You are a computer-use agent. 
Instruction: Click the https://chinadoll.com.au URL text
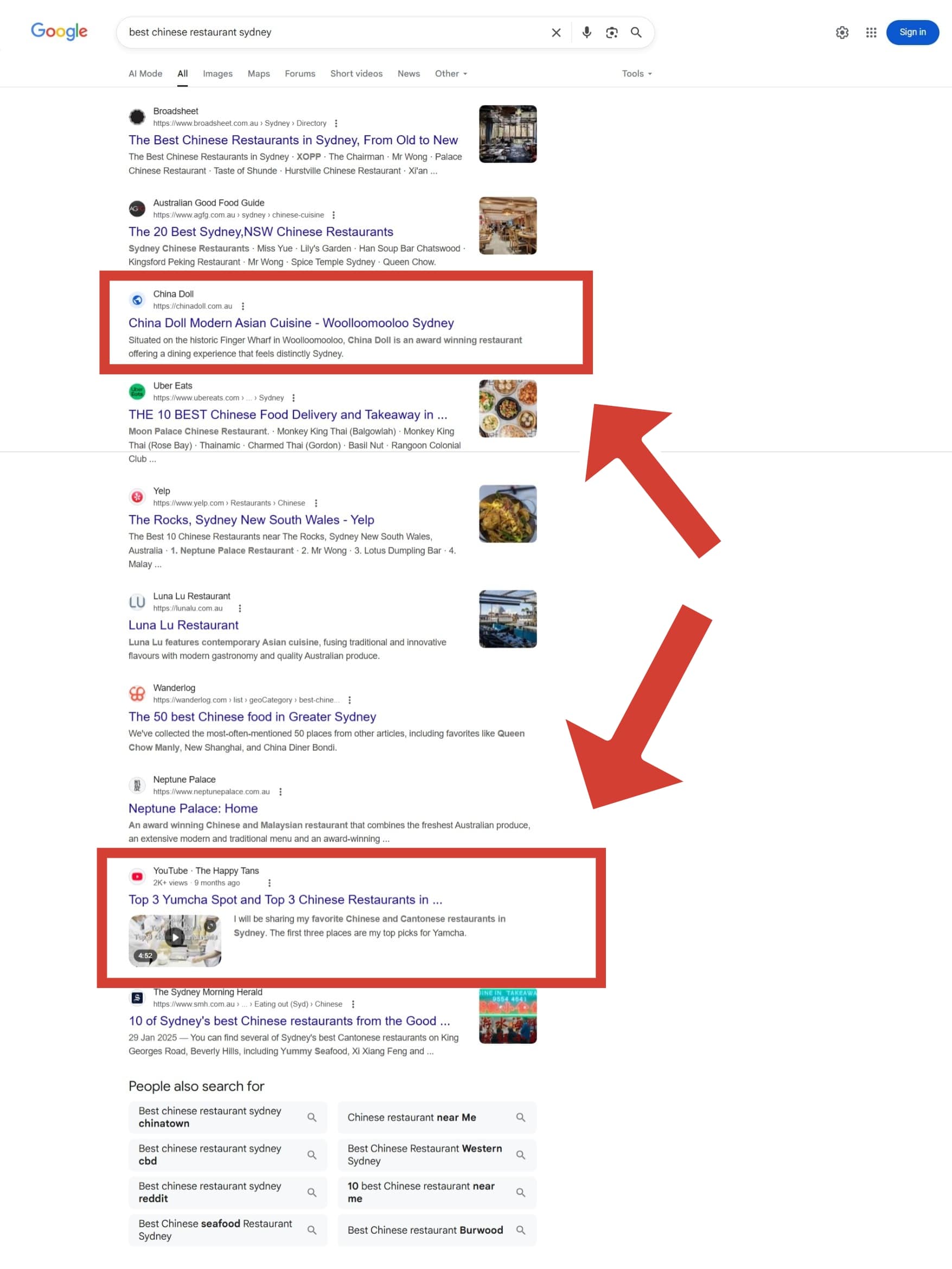click(x=193, y=307)
